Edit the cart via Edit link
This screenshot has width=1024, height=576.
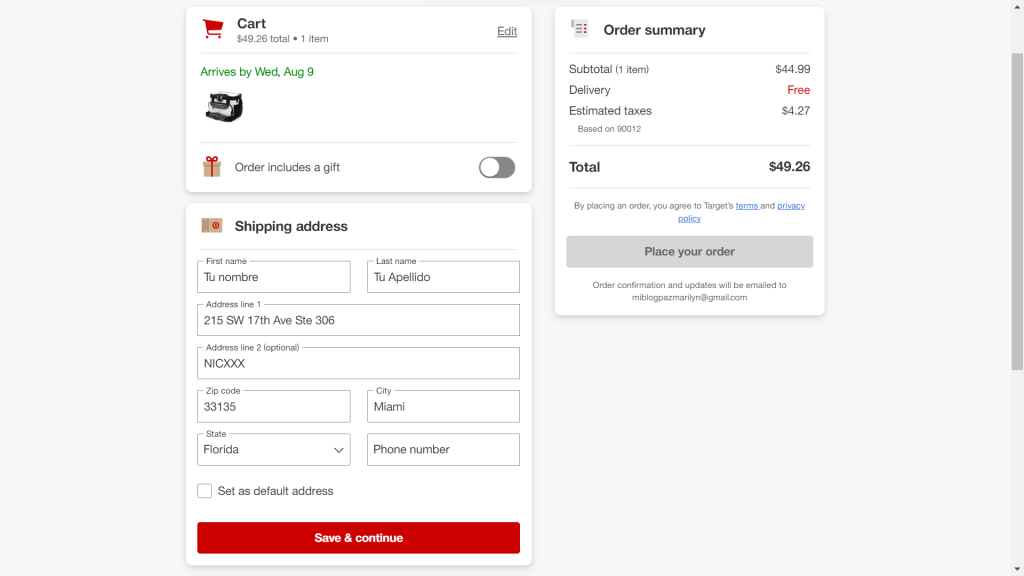tap(507, 31)
